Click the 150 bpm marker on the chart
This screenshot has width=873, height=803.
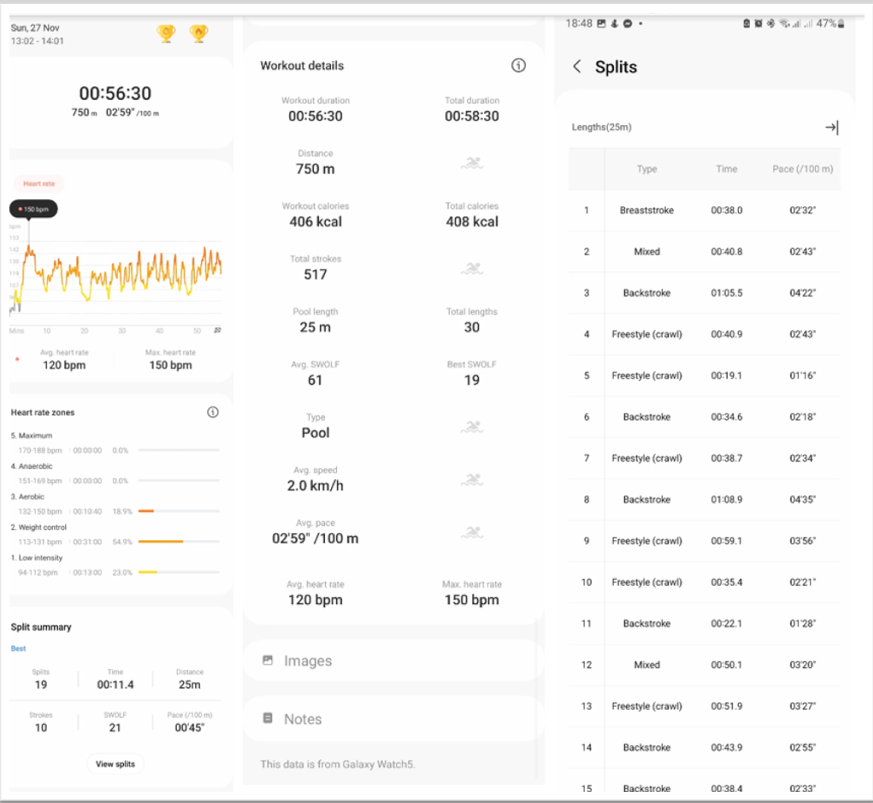34,209
